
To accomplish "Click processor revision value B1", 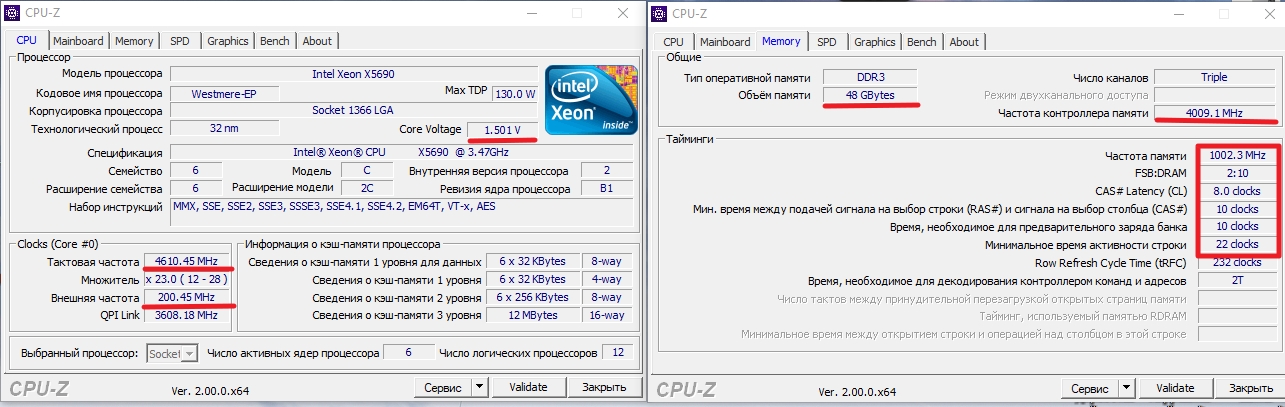I will tap(606, 189).
